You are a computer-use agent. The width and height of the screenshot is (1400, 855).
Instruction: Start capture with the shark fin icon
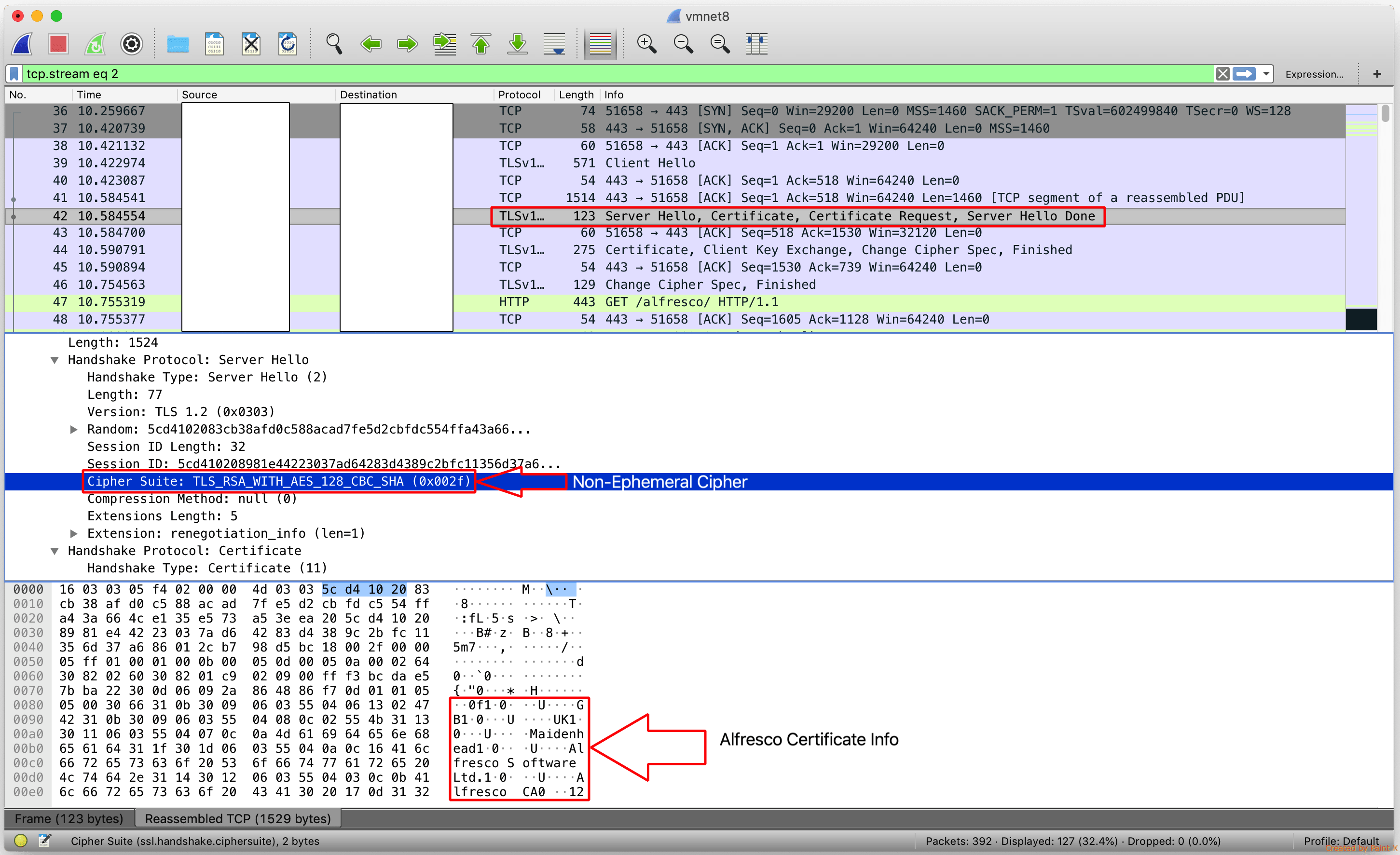click(23, 44)
